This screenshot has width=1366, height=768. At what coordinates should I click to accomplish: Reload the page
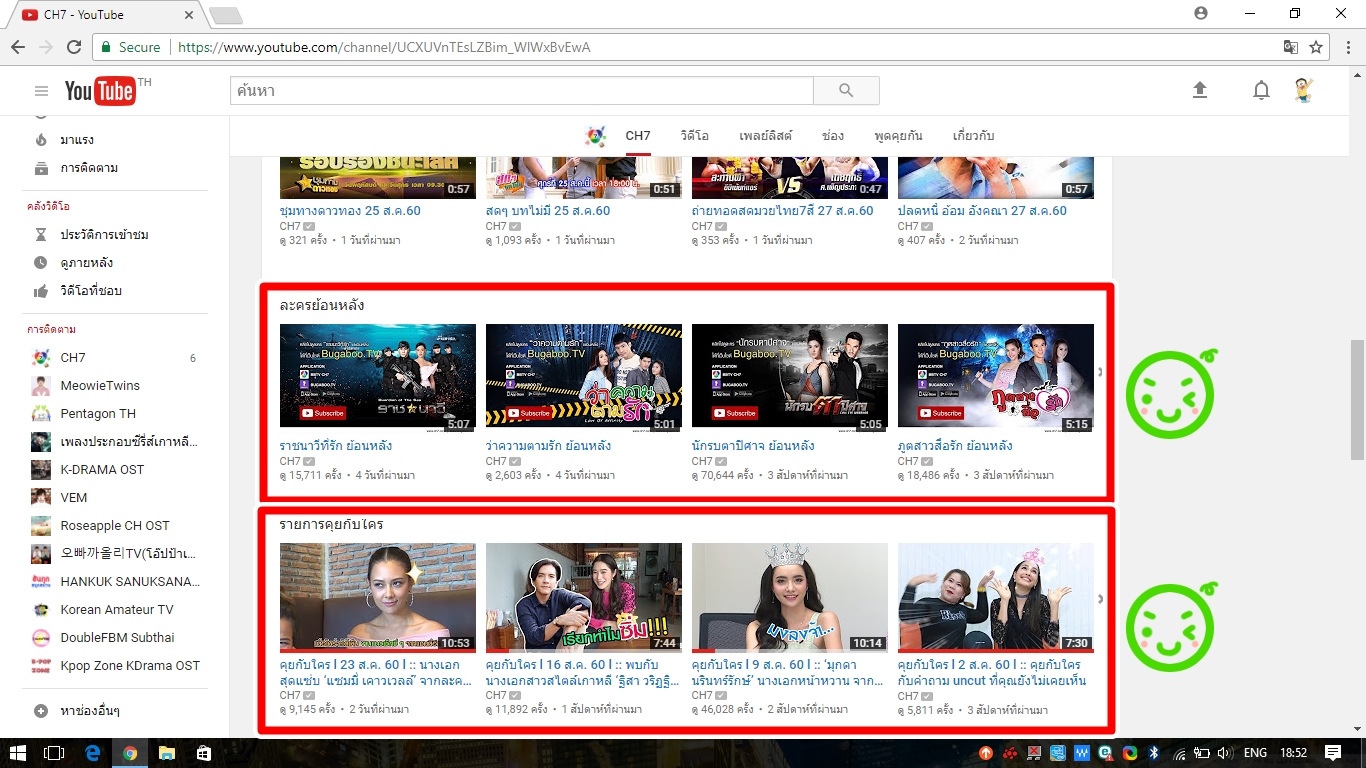(x=73, y=47)
